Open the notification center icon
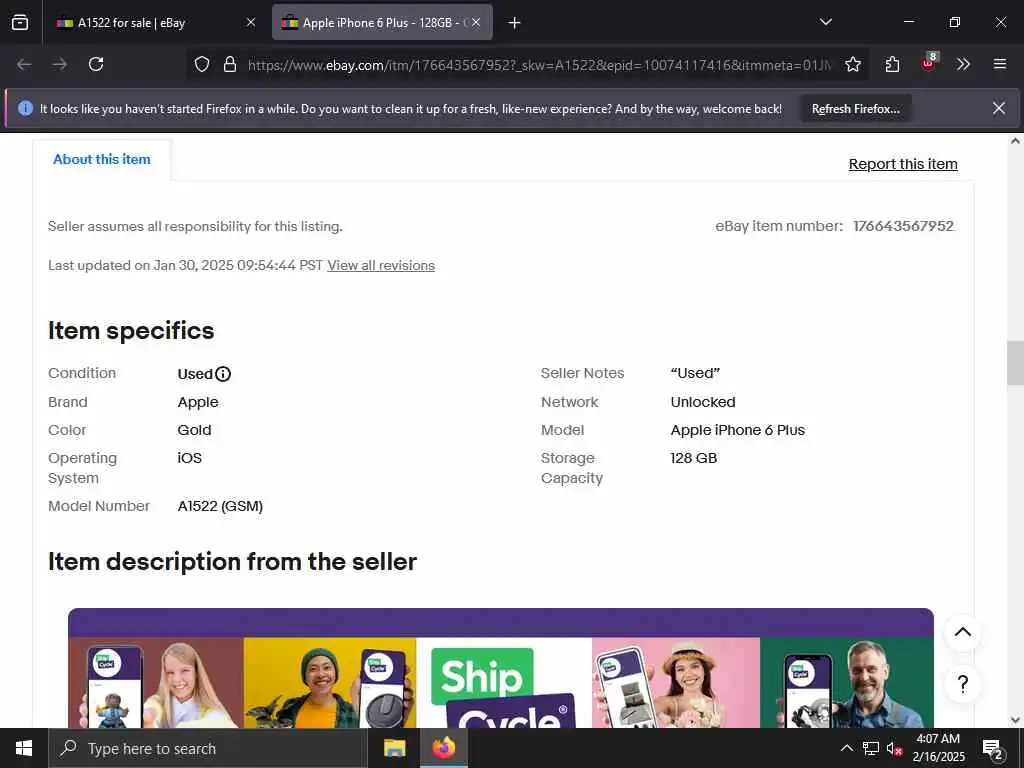This screenshot has height=768, width=1024. [x=993, y=748]
